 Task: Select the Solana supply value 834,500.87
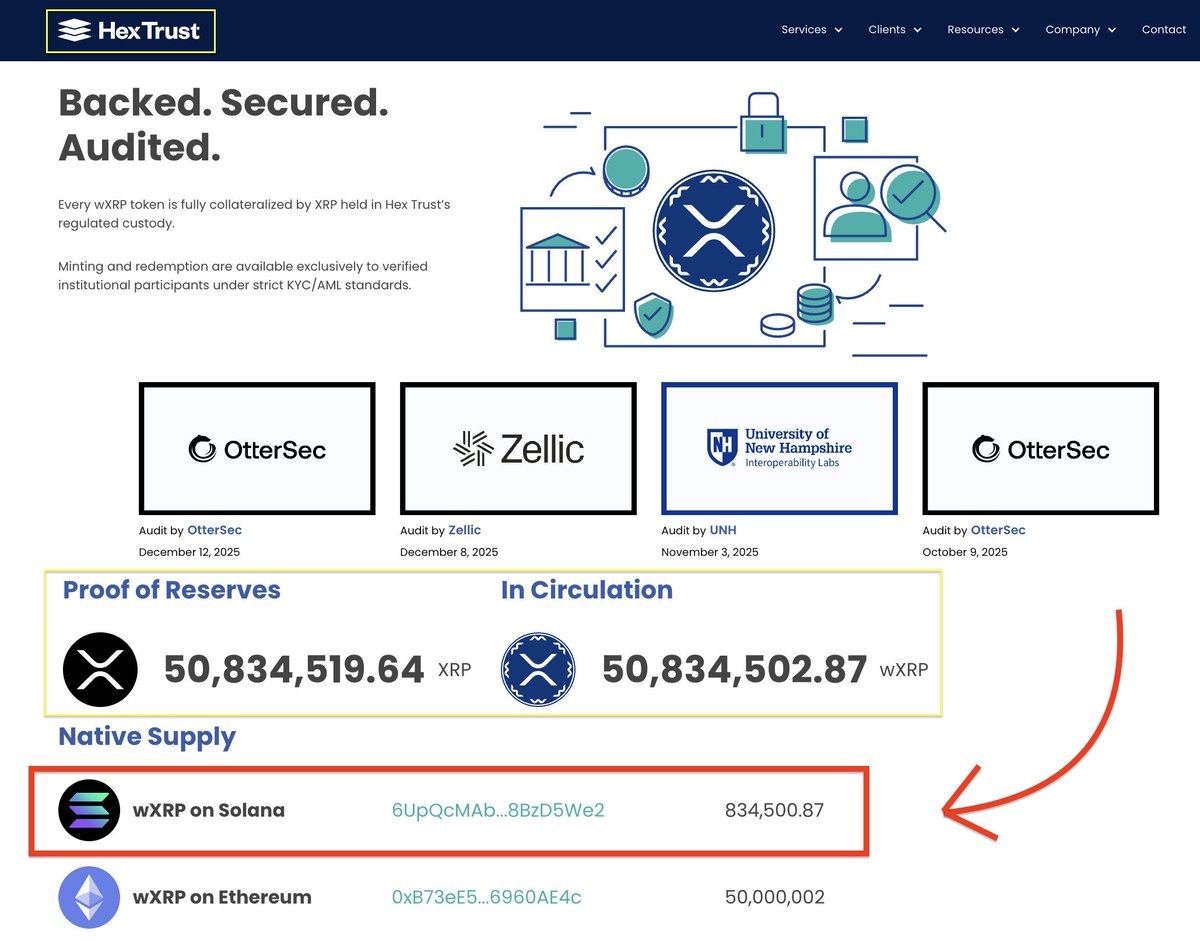coord(774,810)
